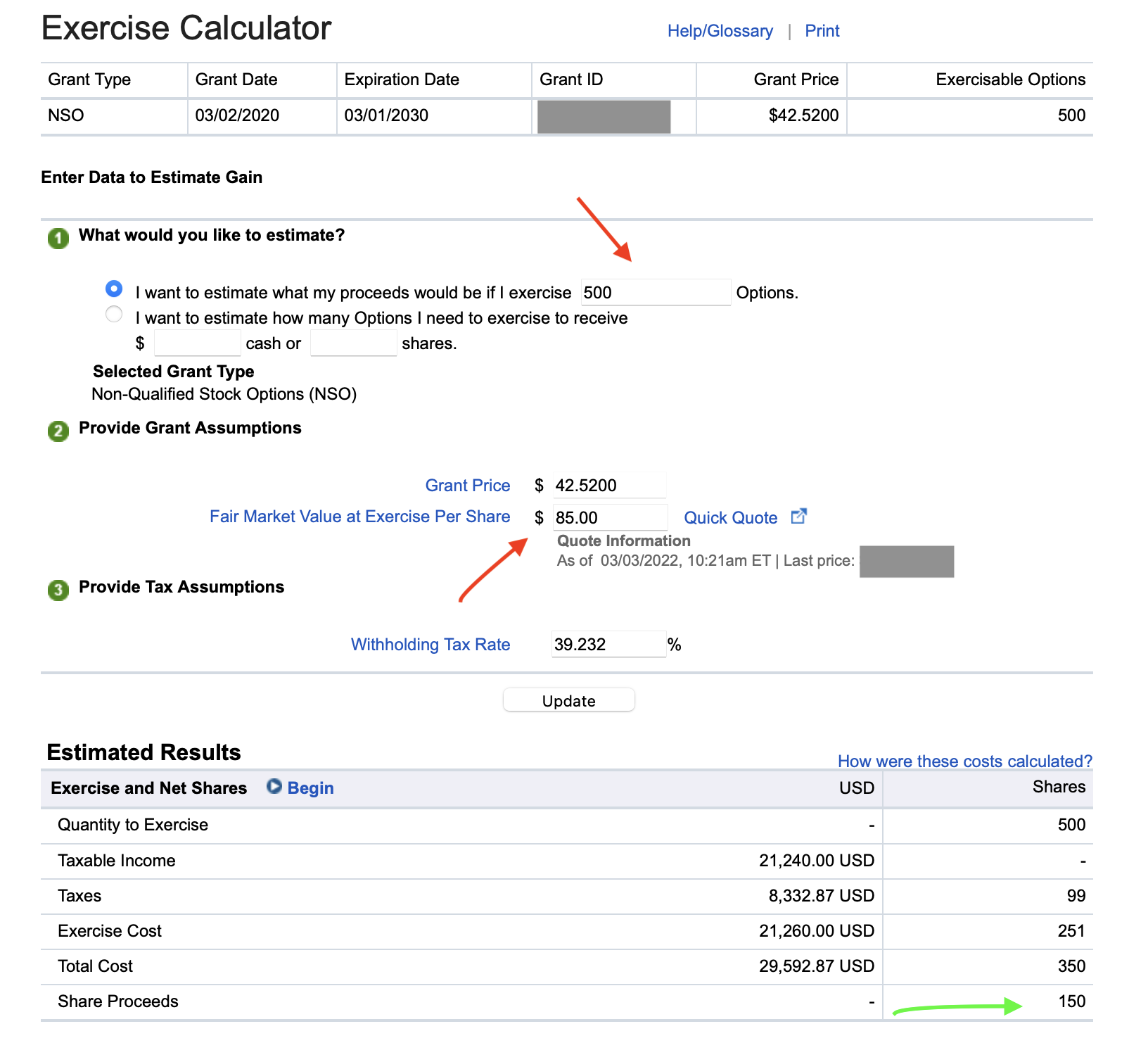1148x1050 pixels.
Task: Open Fair Market Value at Exercise link
Action: click(x=359, y=517)
